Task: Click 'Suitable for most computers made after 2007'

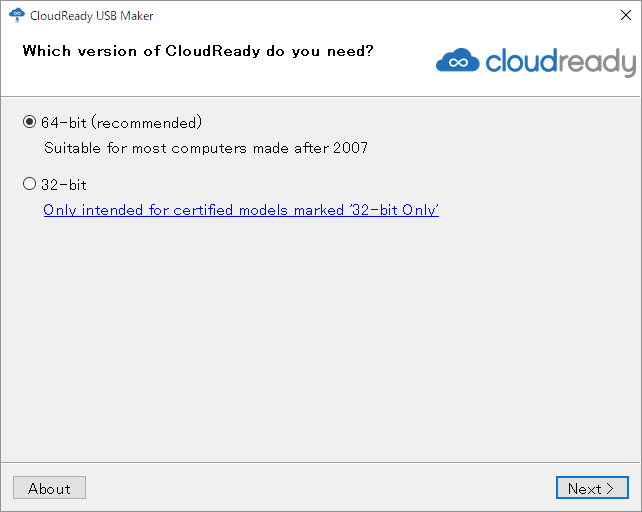Action: (206, 147)
